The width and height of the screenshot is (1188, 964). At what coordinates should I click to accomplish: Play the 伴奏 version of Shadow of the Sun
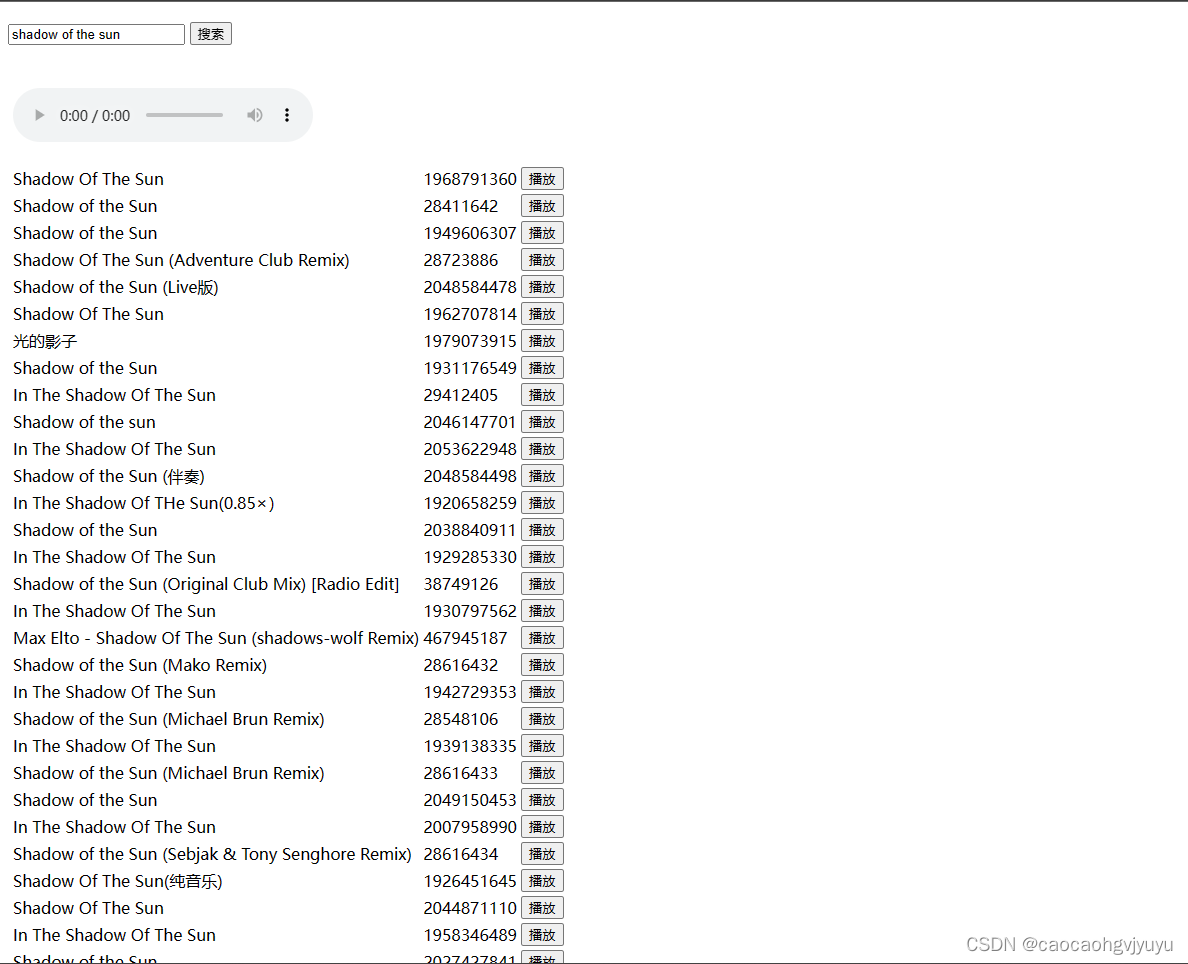click(x=542, y=476)
